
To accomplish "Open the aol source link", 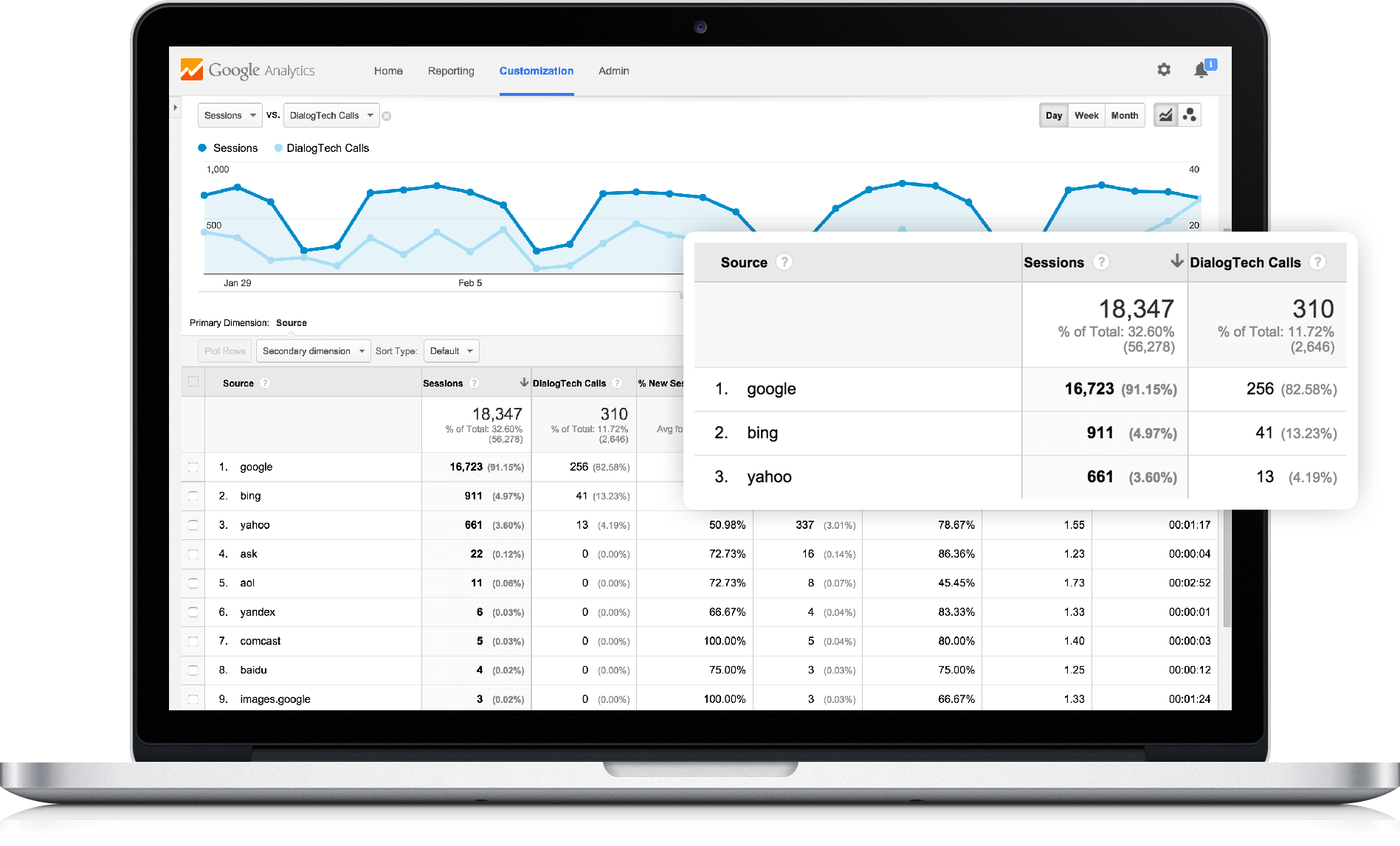I will click(247, 583).
